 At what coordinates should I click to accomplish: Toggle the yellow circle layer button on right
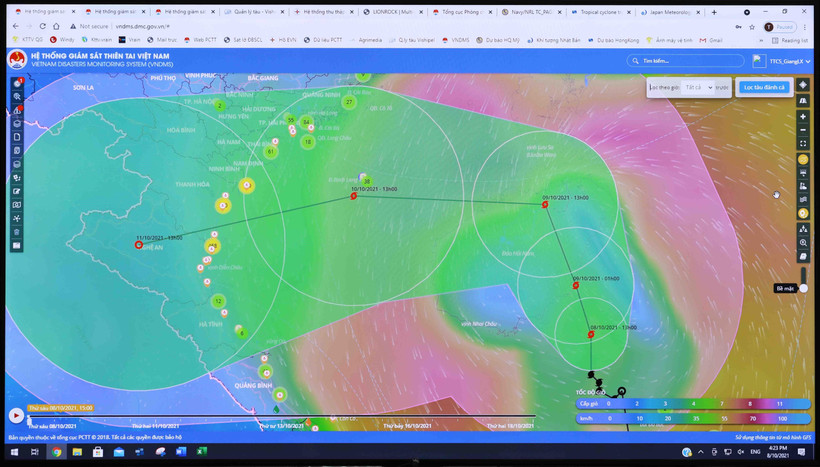(x=803, y=159)
